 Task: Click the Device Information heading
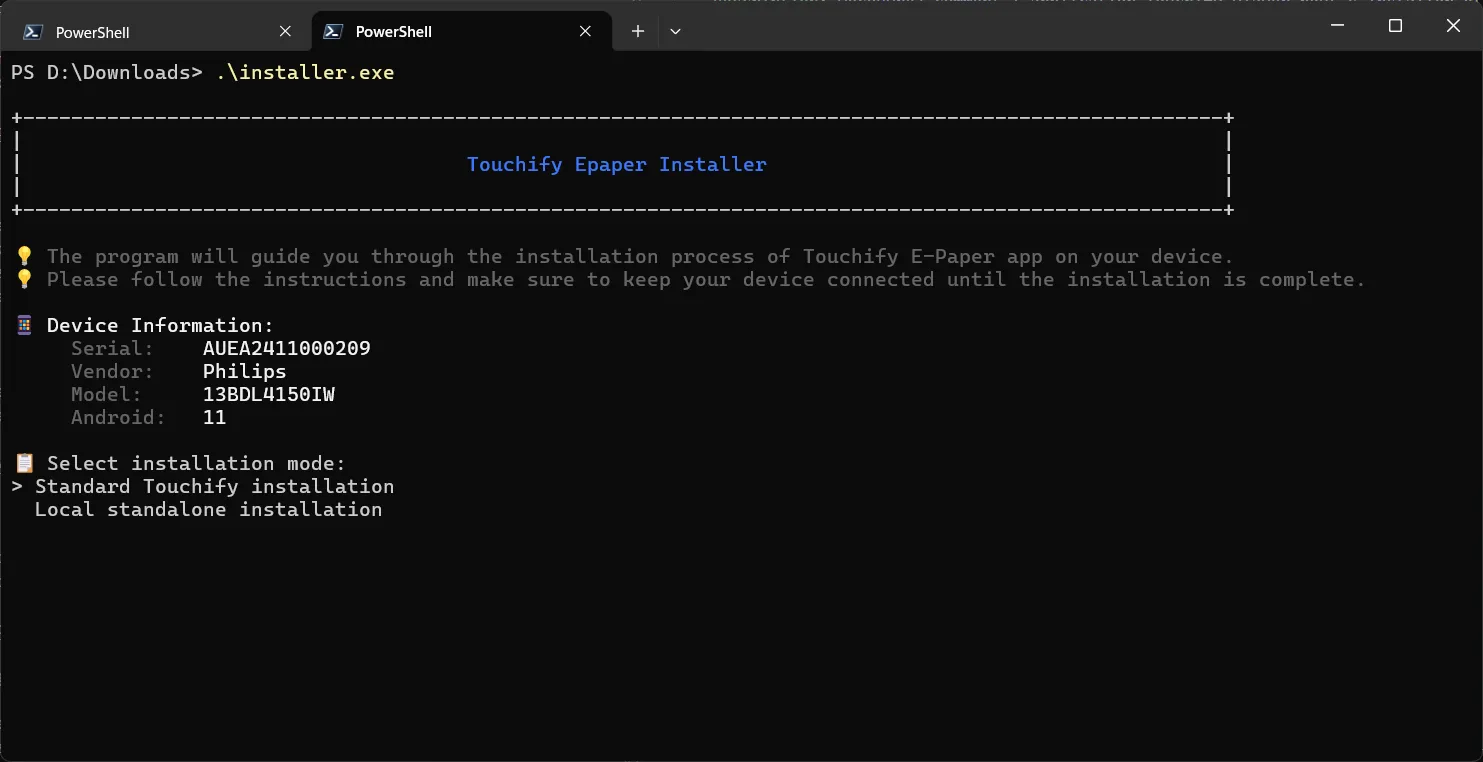160,326
